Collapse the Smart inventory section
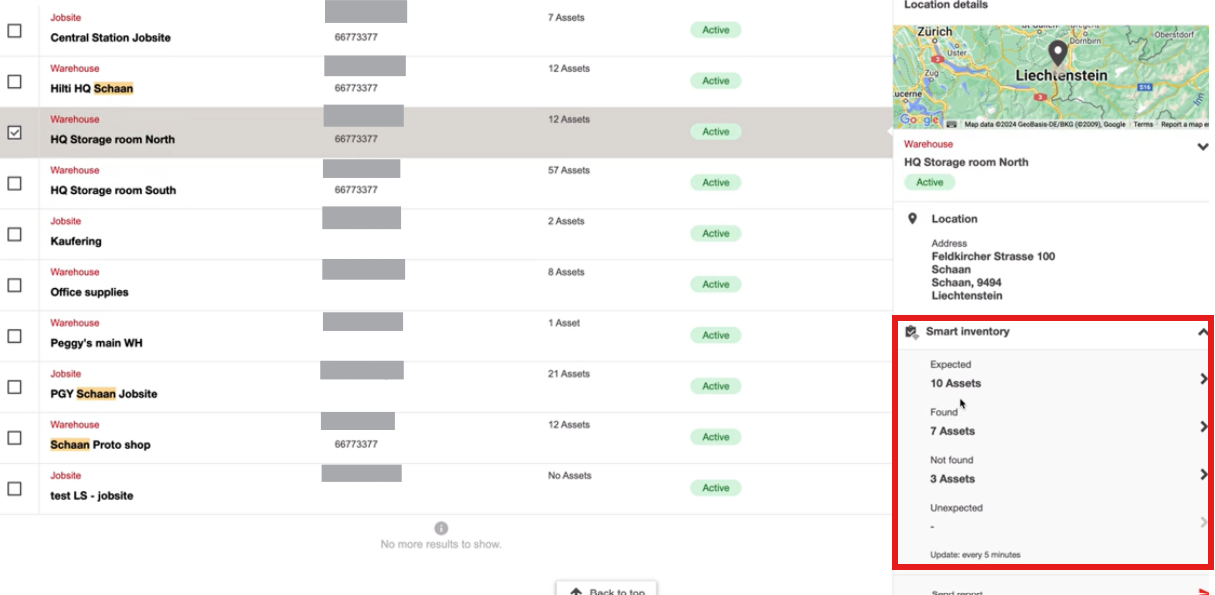The width and height of the screenshot is (1215, 595). coord(1203,332)
